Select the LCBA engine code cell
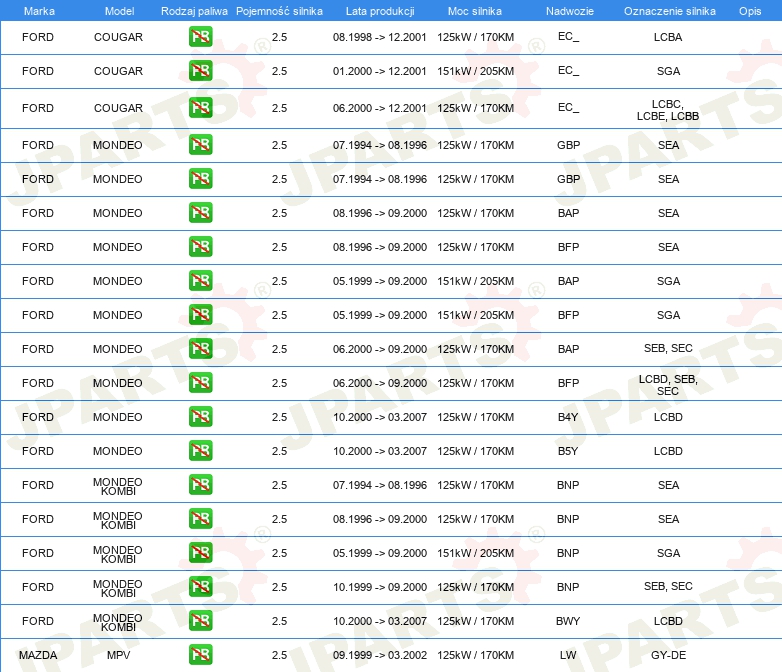Image resolution: width=782 pixels, height=672 pixels. pos(668,37)
